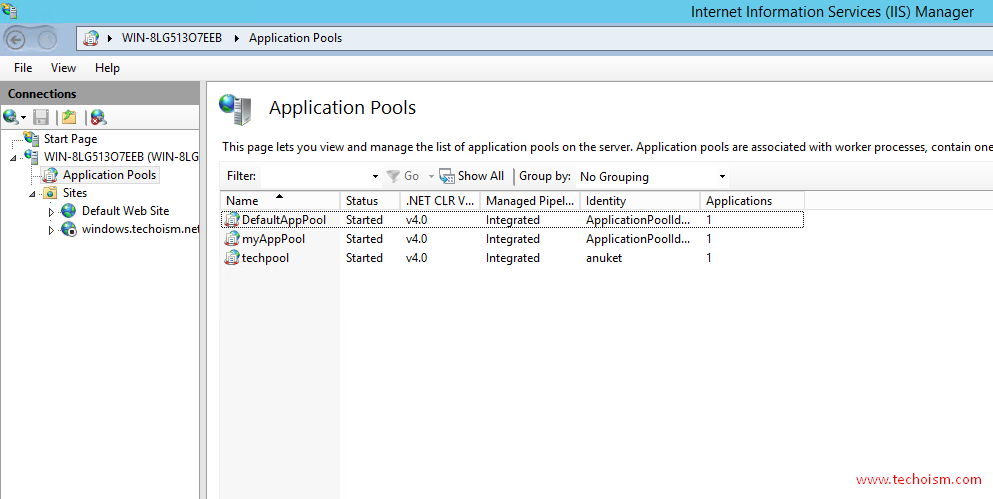This screenshot has height=499, width=993.
Task: Click v4.0 in the myAppPool row
Action: tap(417, 239)
